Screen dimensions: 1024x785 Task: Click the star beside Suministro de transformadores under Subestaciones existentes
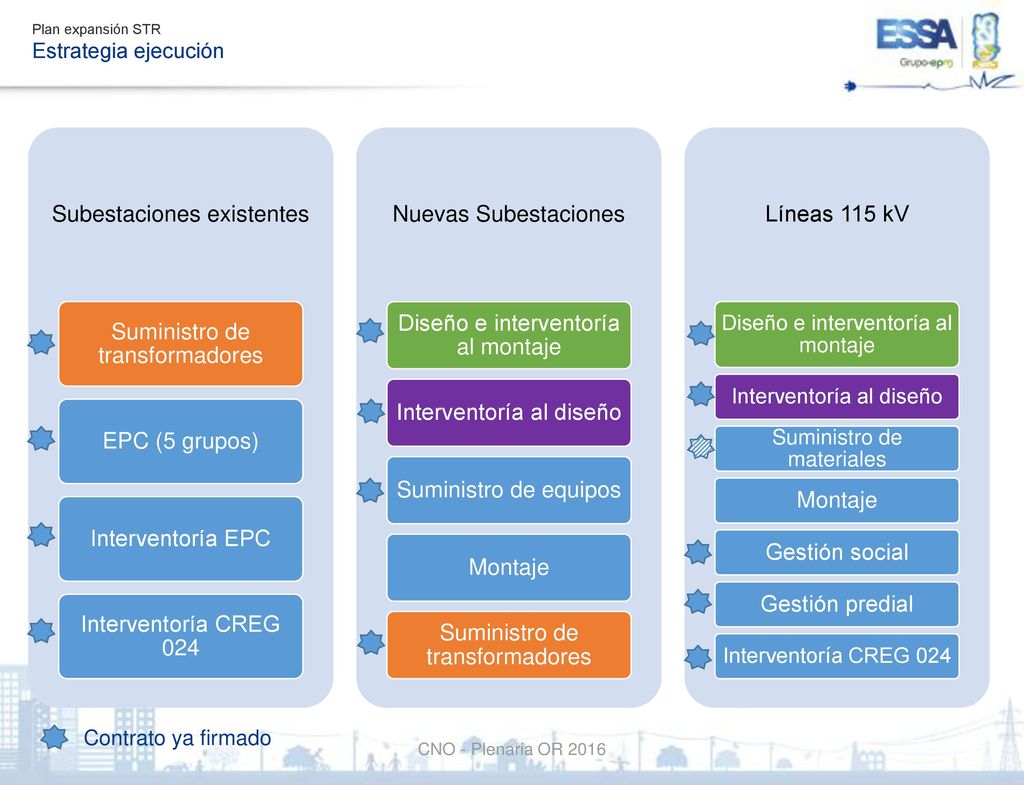coord(41,342)
